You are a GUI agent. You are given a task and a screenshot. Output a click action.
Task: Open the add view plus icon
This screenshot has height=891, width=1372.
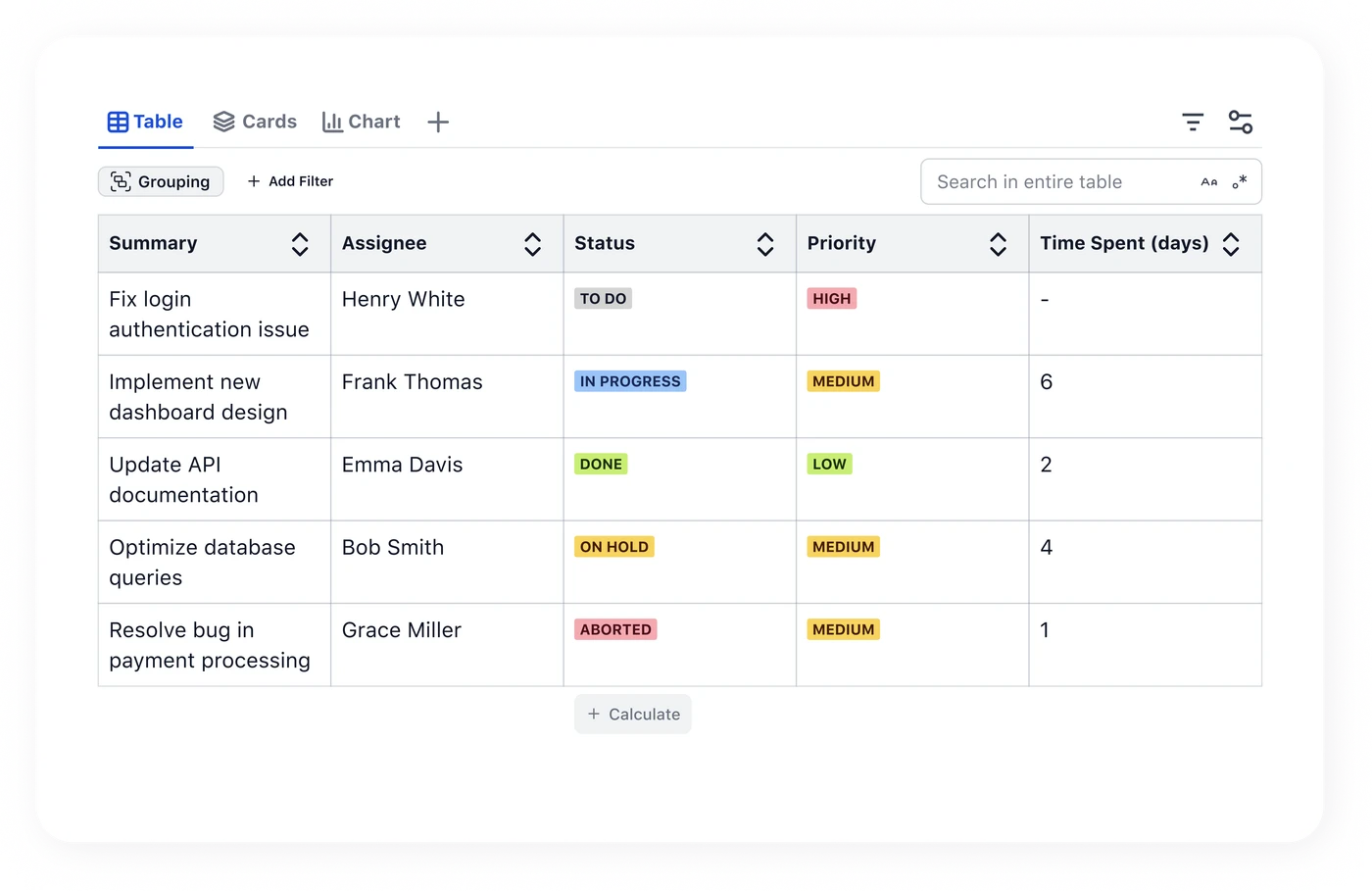pyautogui.click(x=438, y=123)
